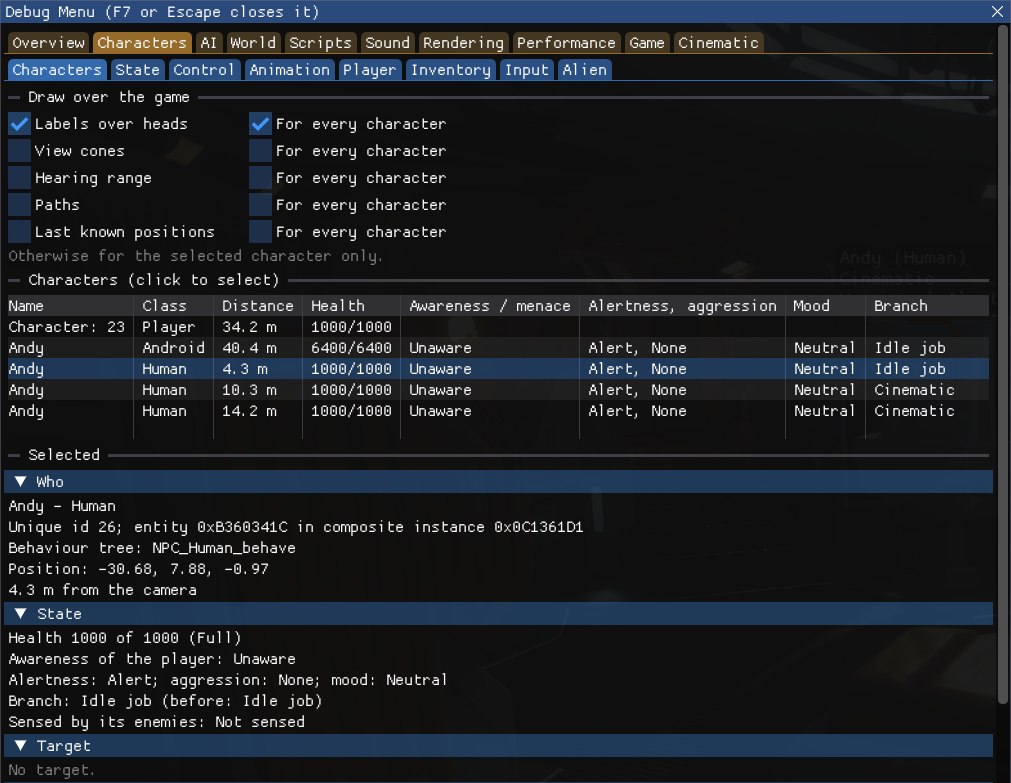Check For every character beside Hearing range
1011x783 pixels.
click(260, 178)
